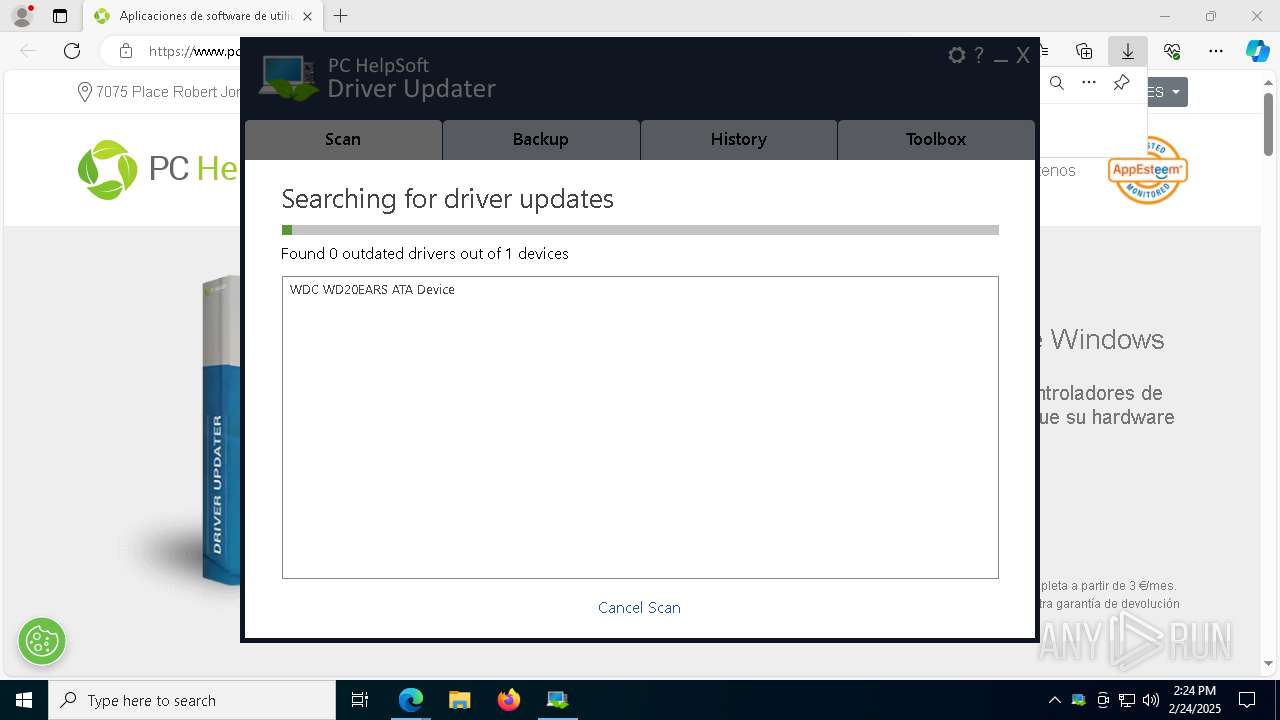
Task: Open Edge Settings and more menu
Action: point(1216,51)
